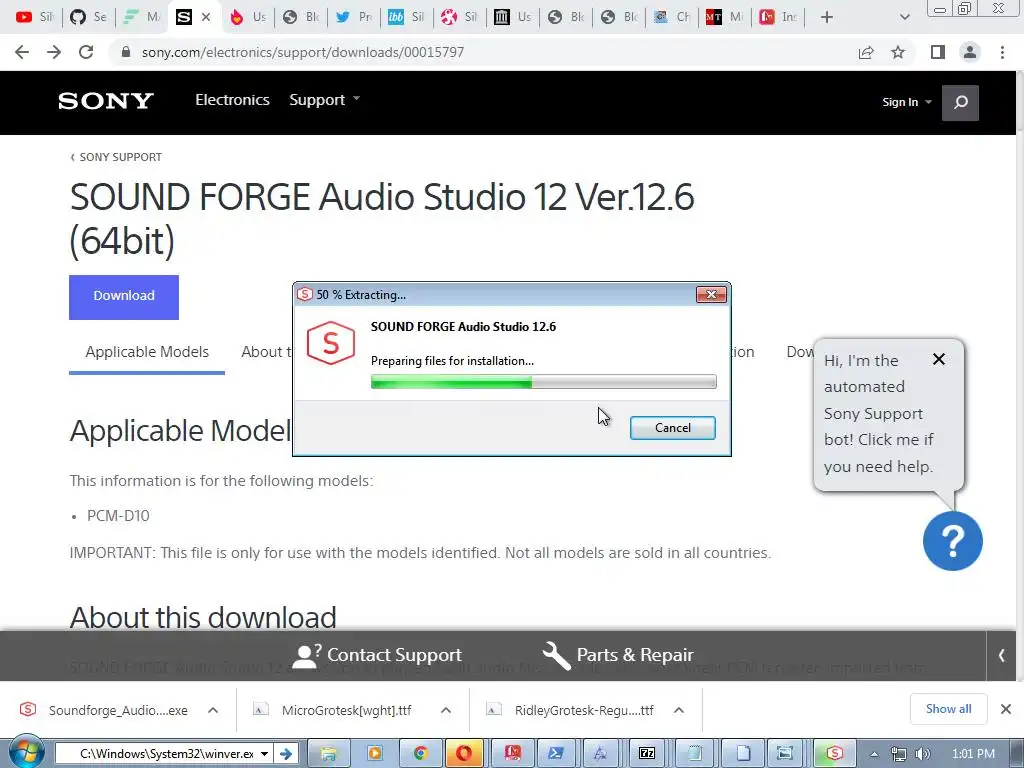The height and width of the screenshot is (768, 1024).
Task: Select the Applicable Models tab
Action: pos(147,352)
